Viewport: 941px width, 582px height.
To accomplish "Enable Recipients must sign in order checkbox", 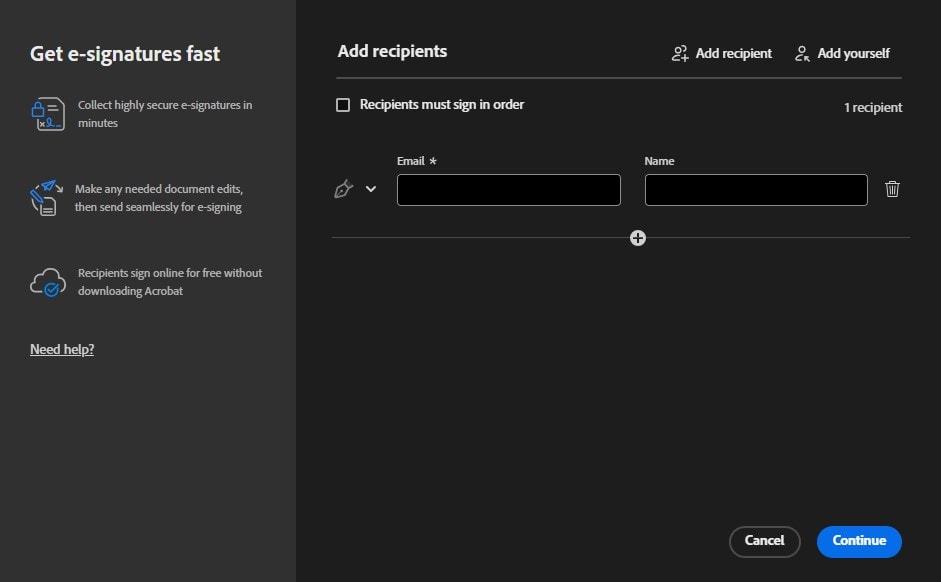I will pyautogui.click(x=343, y=105).
